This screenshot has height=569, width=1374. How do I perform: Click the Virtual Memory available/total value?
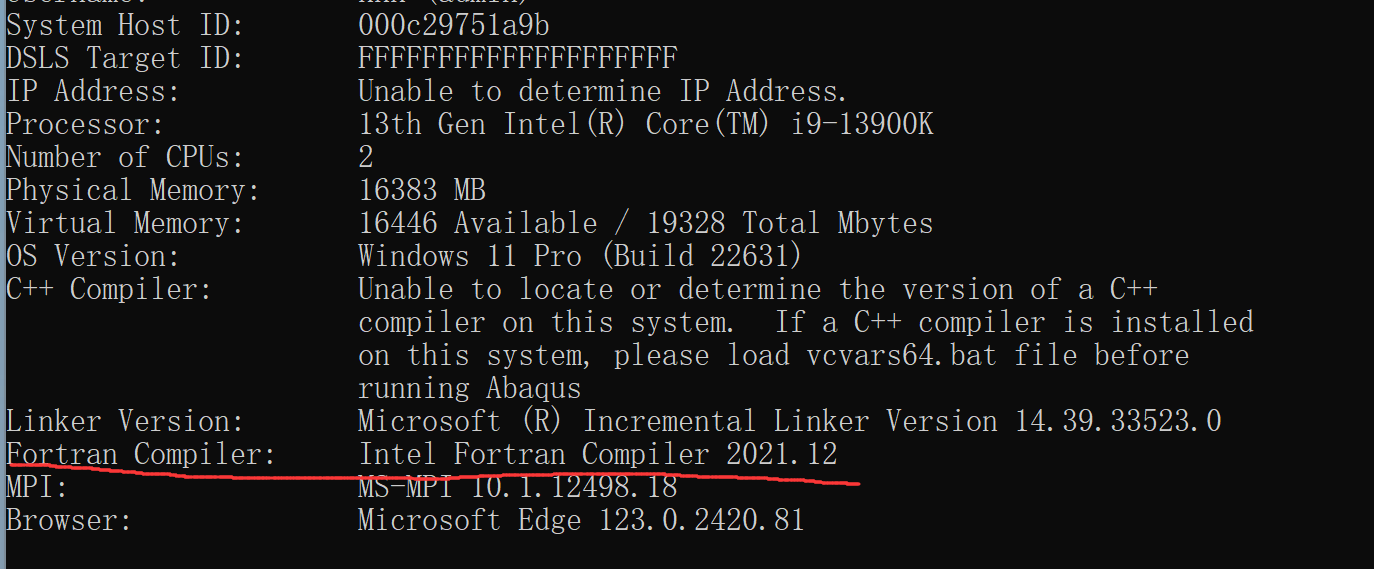point(645,223)
